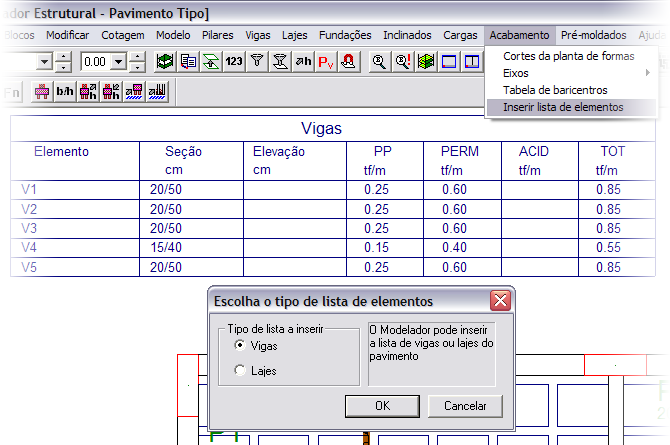Click the b/h section toolbar icon
This screenshot has width=670, height=445.
[x=64, y=92]
